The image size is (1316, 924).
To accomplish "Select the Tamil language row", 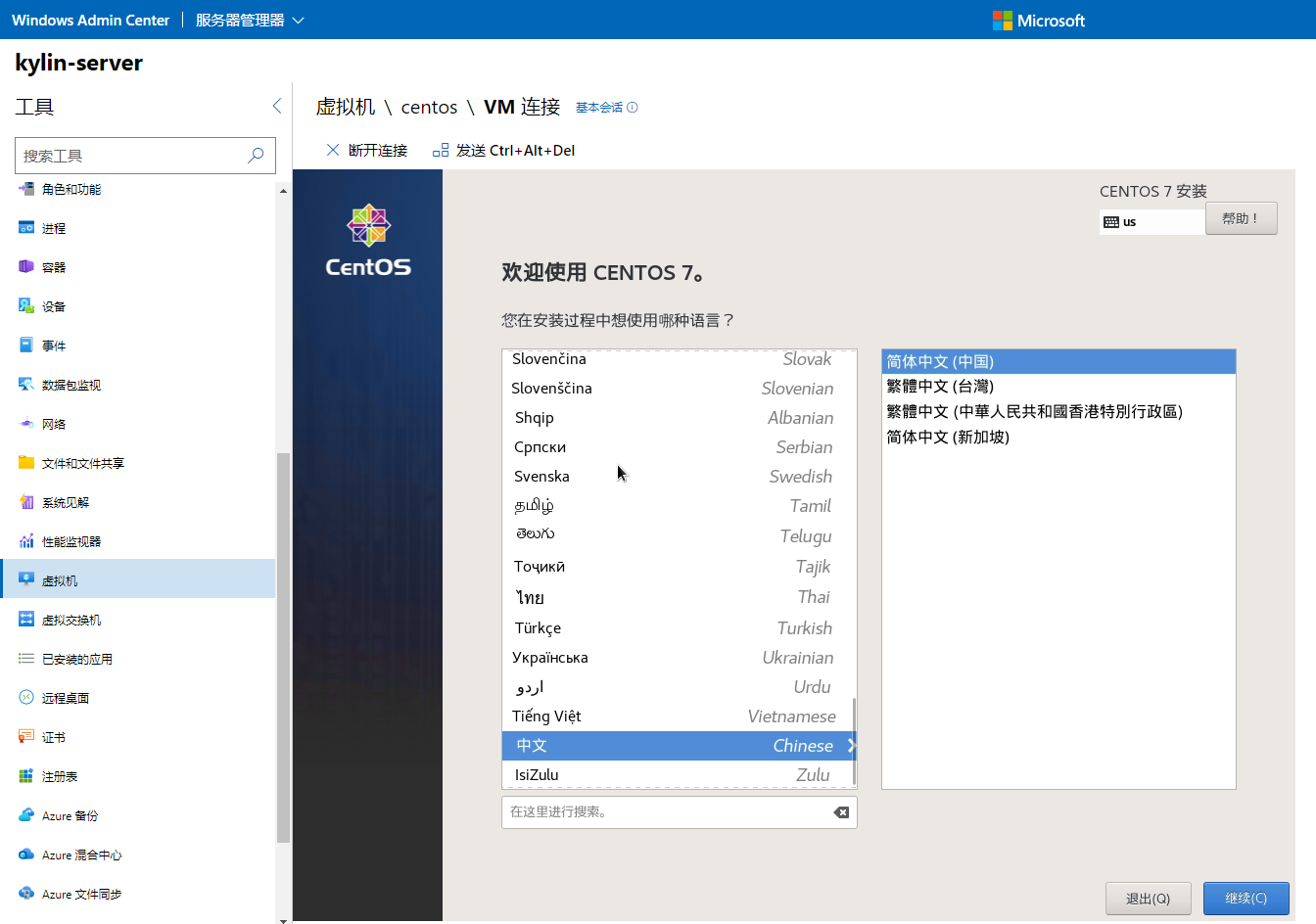I will [x=679, y=506].
